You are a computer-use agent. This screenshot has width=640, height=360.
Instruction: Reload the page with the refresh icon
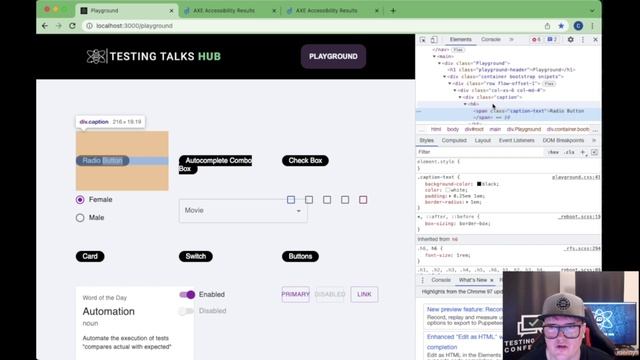[72, 26]
